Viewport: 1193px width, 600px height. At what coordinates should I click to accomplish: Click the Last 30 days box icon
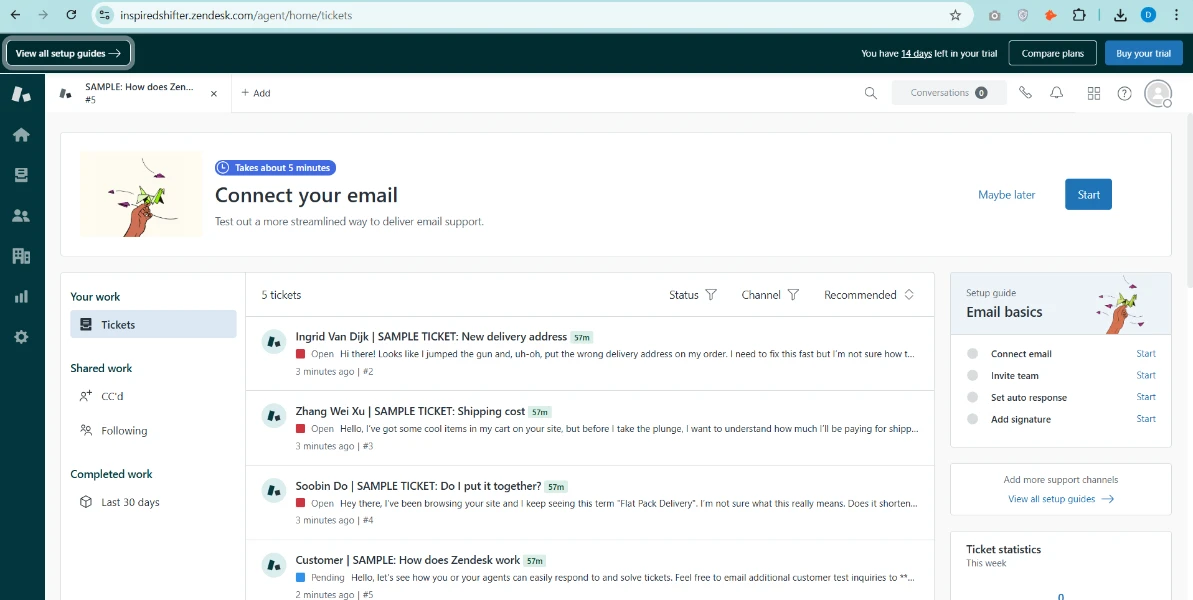pos(86,503)
